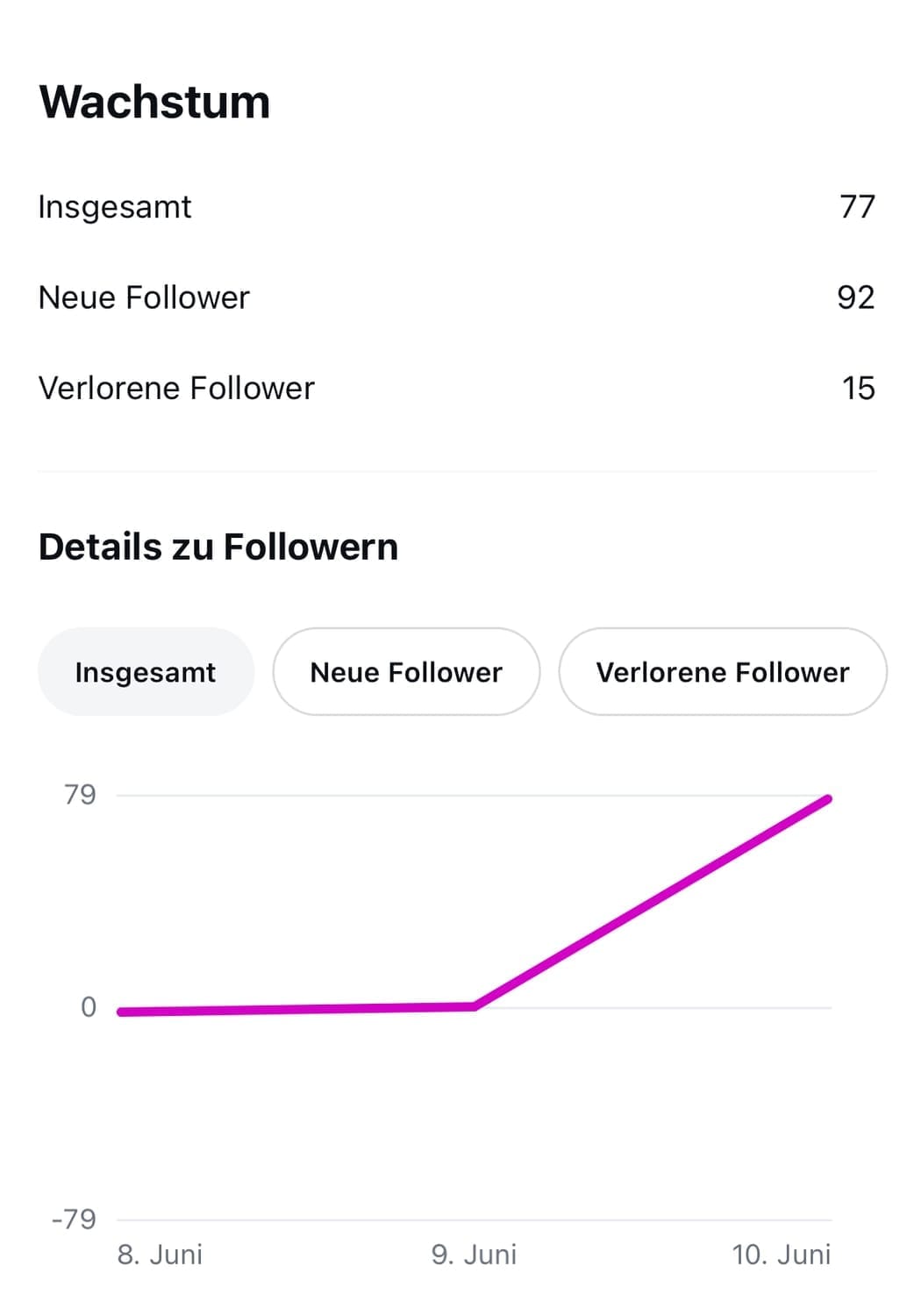Show the Verlorene Follower filter pill
This screenshot has width=914, height=1316.
click(723, 672)
